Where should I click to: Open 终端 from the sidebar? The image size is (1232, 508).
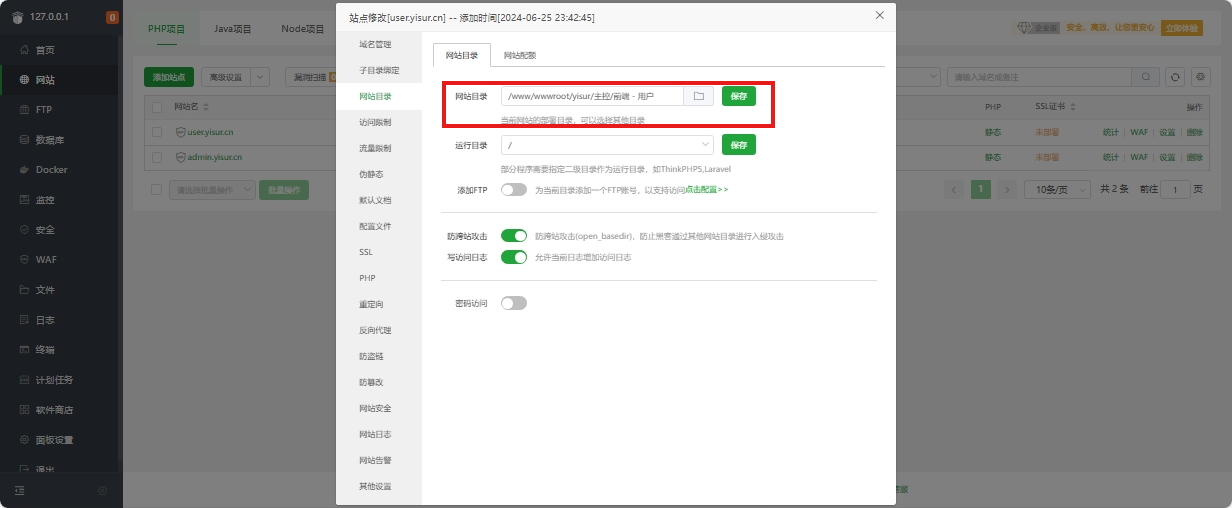pyautogui.click(x=45, y=350)
